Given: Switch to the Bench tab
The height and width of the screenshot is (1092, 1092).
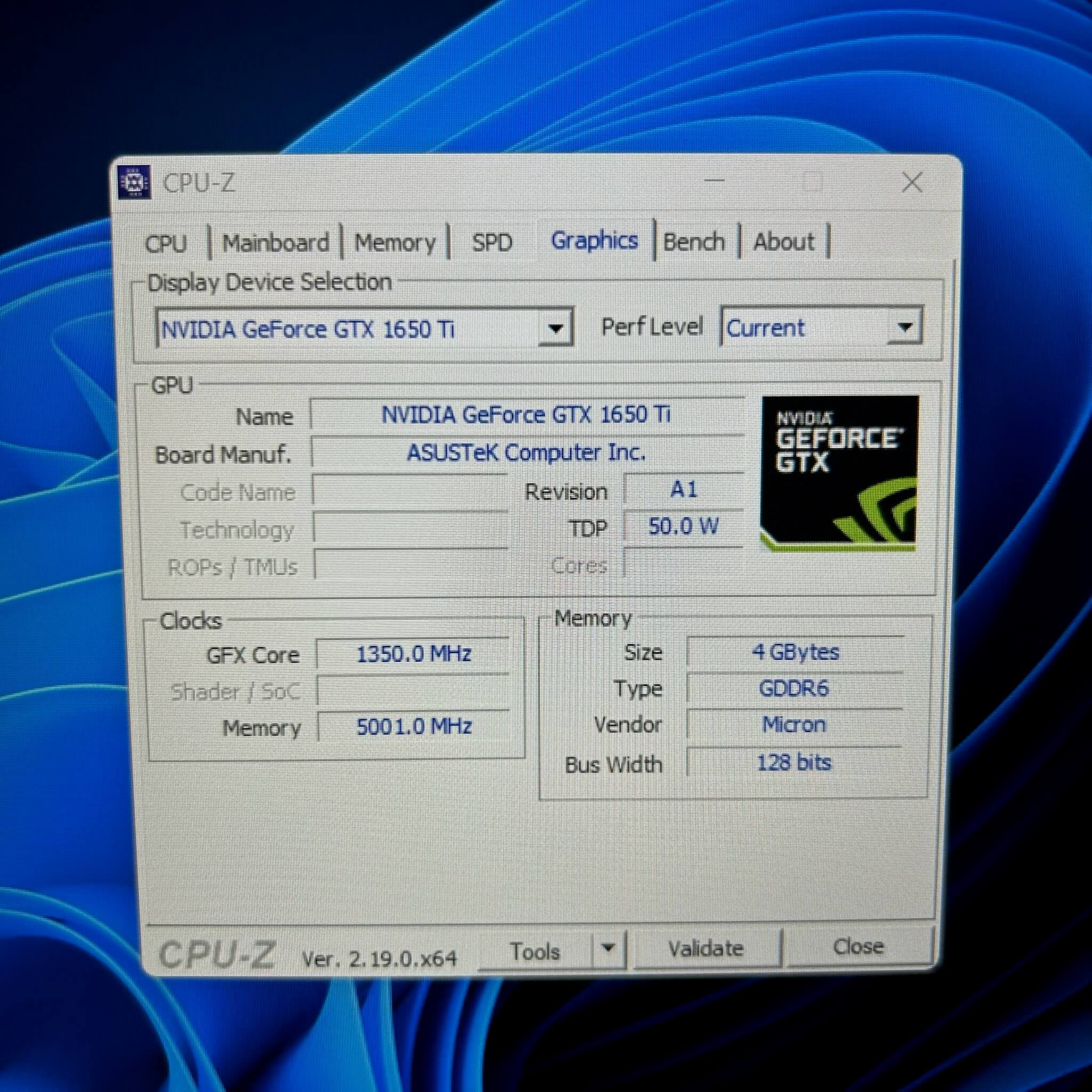Looking at the screenshot, I should click(x=694, y=242).
